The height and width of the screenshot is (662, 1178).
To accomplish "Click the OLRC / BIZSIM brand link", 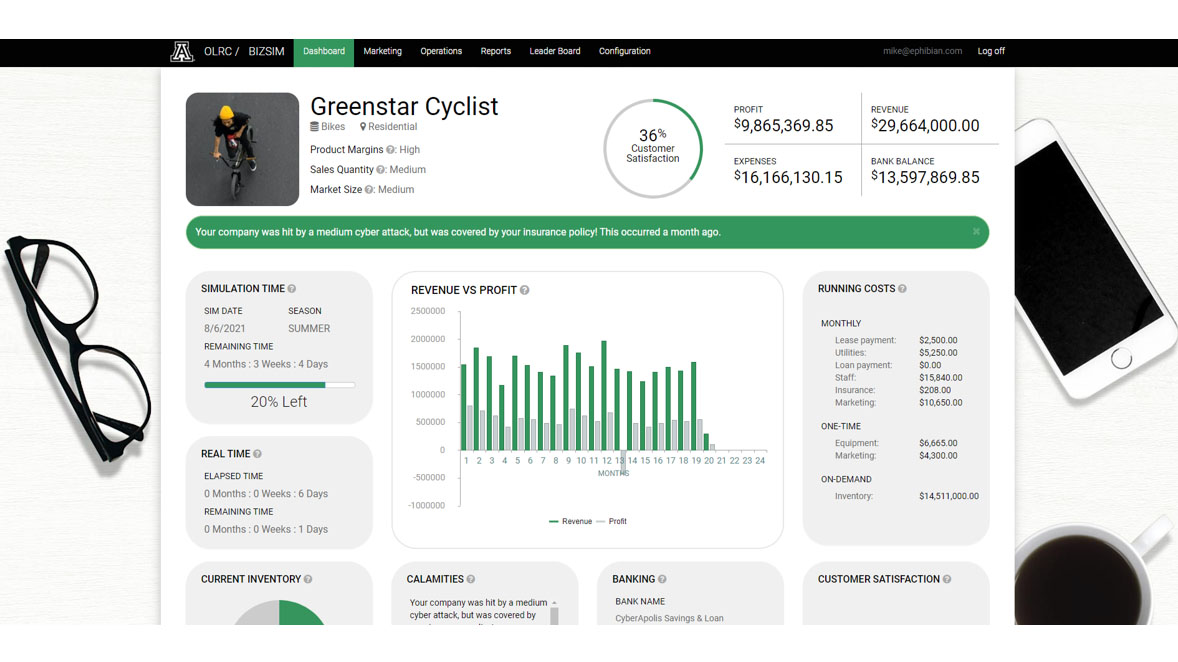I will coord(244,51).
